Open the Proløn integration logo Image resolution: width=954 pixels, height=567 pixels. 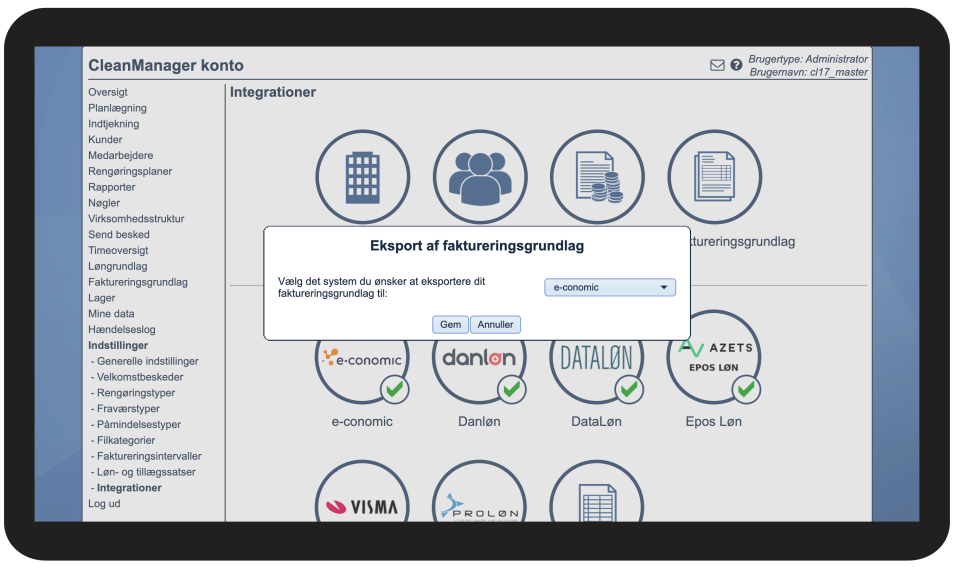480,506
